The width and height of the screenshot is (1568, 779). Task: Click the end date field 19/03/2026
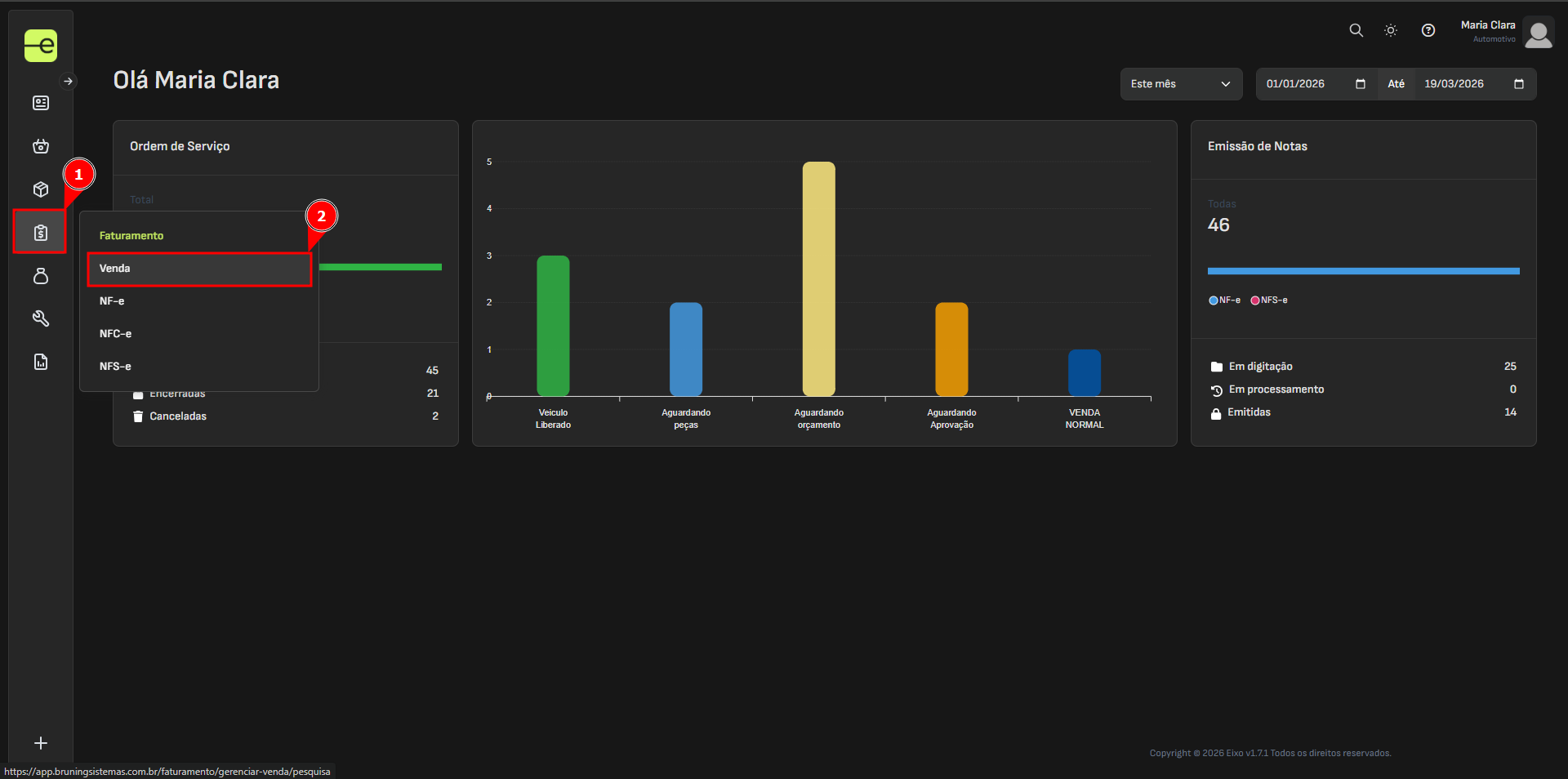[x=1454, y=84]
